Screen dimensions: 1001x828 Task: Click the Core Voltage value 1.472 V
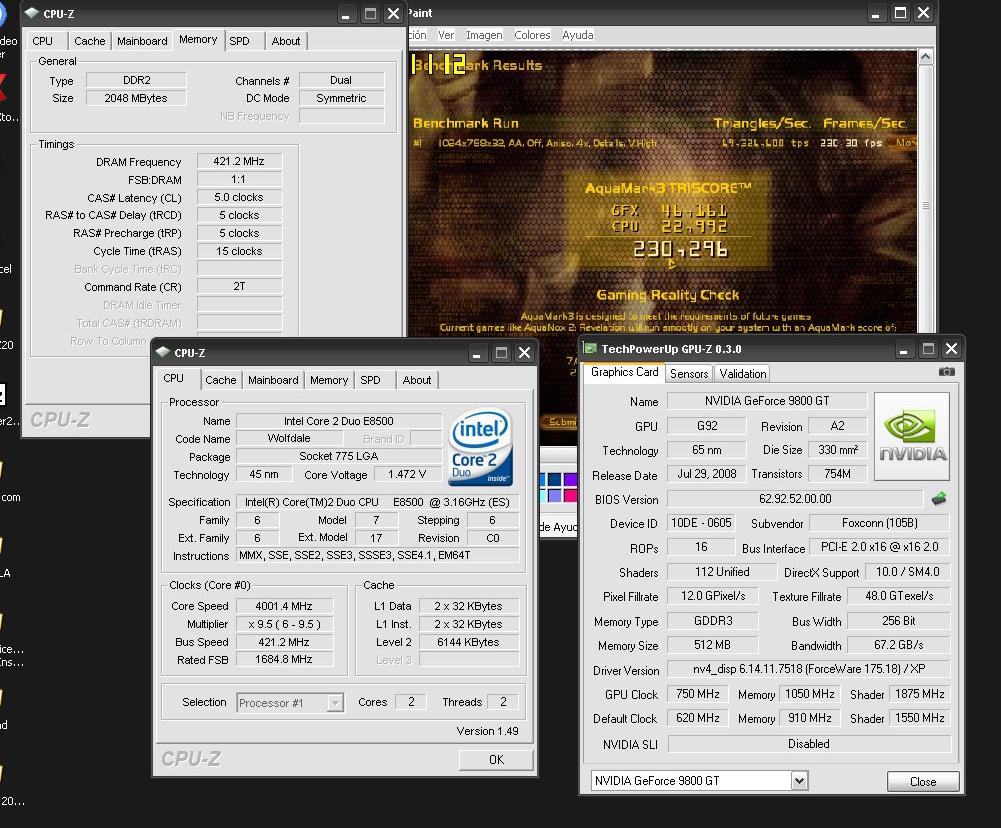click(407, 474)
